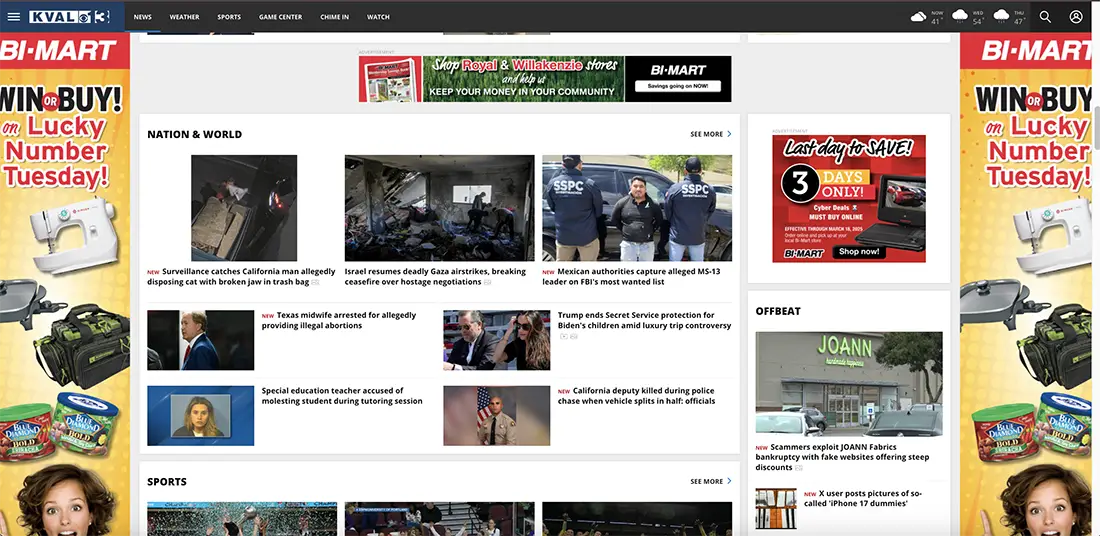Open the Trump ends Secret Service protection headline

point(644,321)
